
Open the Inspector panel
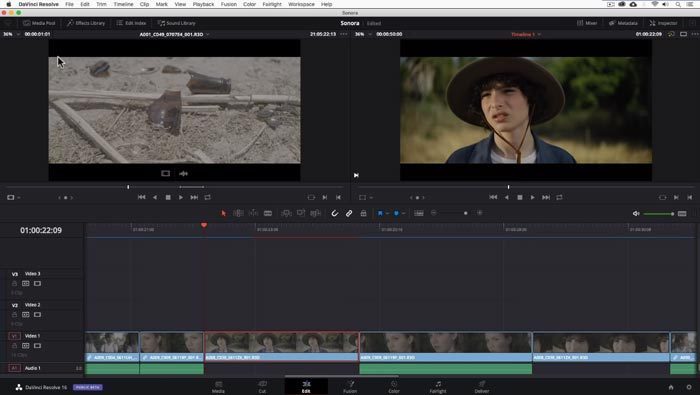coord(663,23)
